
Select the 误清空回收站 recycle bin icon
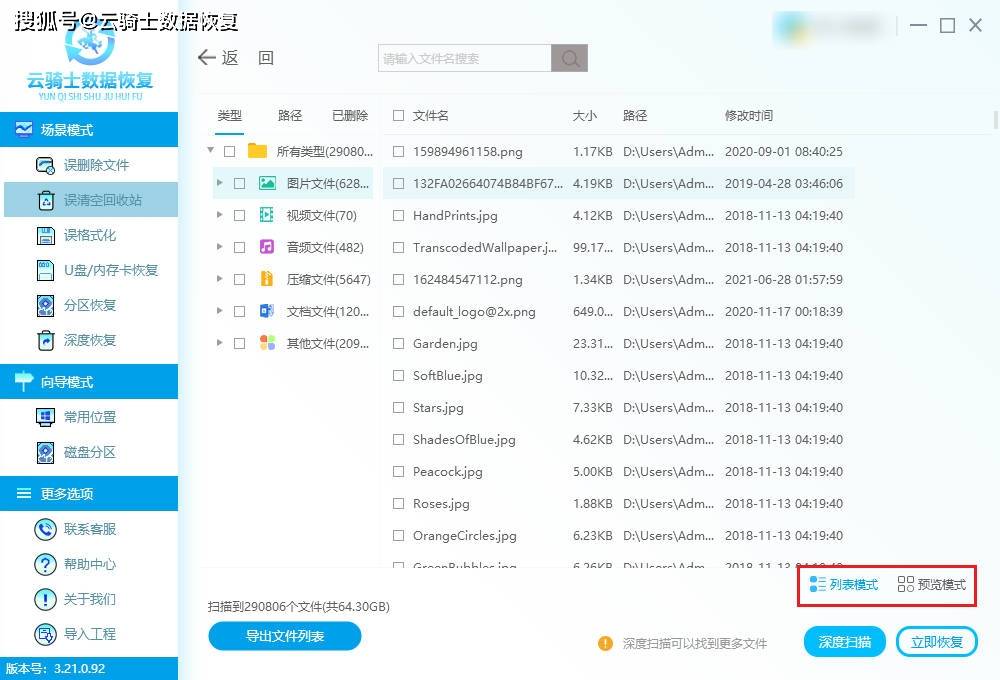46,200
